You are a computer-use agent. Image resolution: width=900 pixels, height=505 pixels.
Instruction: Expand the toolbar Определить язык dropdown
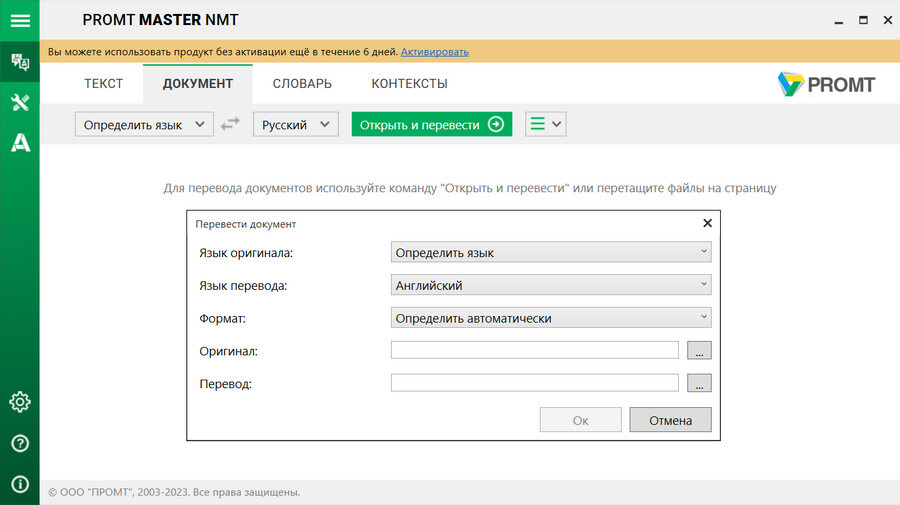[144, 124]
